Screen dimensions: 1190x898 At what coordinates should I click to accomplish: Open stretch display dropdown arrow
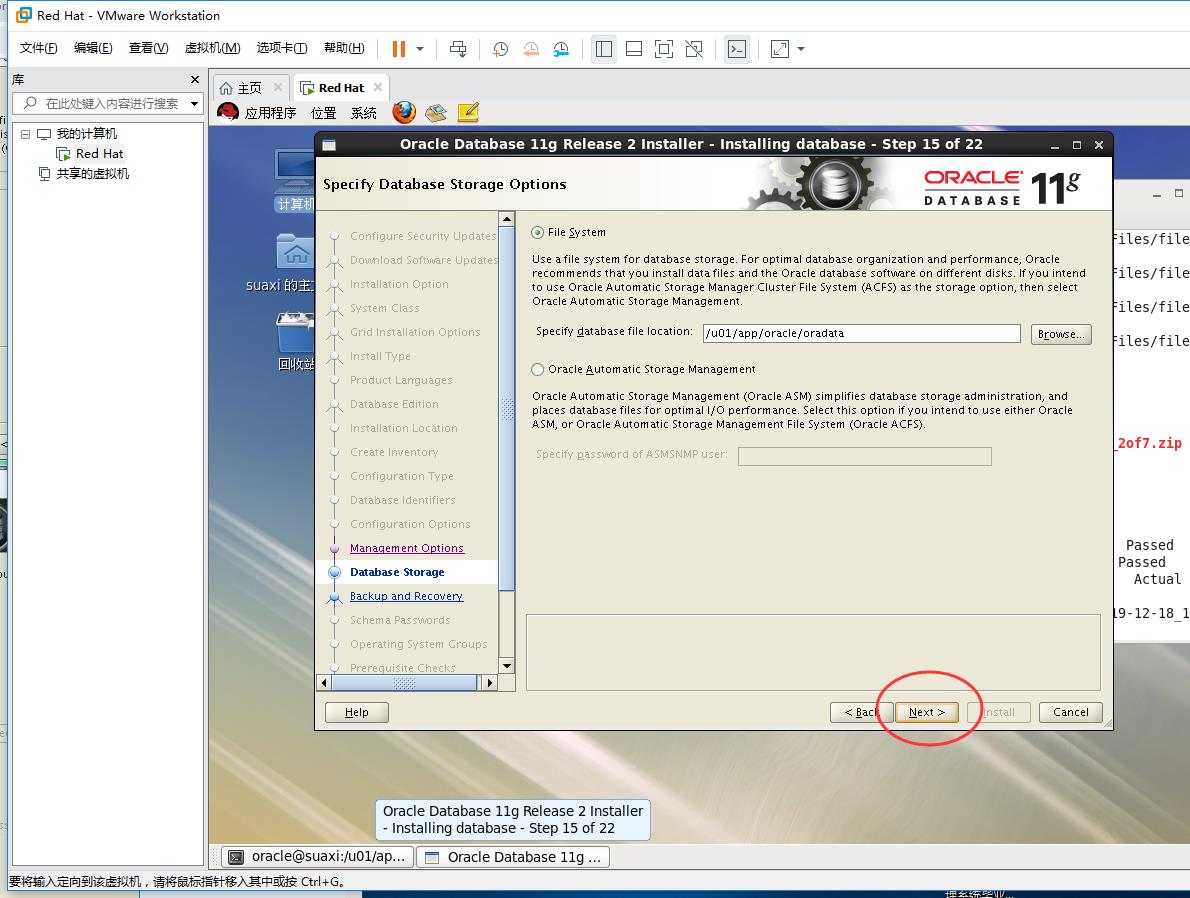pyautogui.click(x=801, y=49)
